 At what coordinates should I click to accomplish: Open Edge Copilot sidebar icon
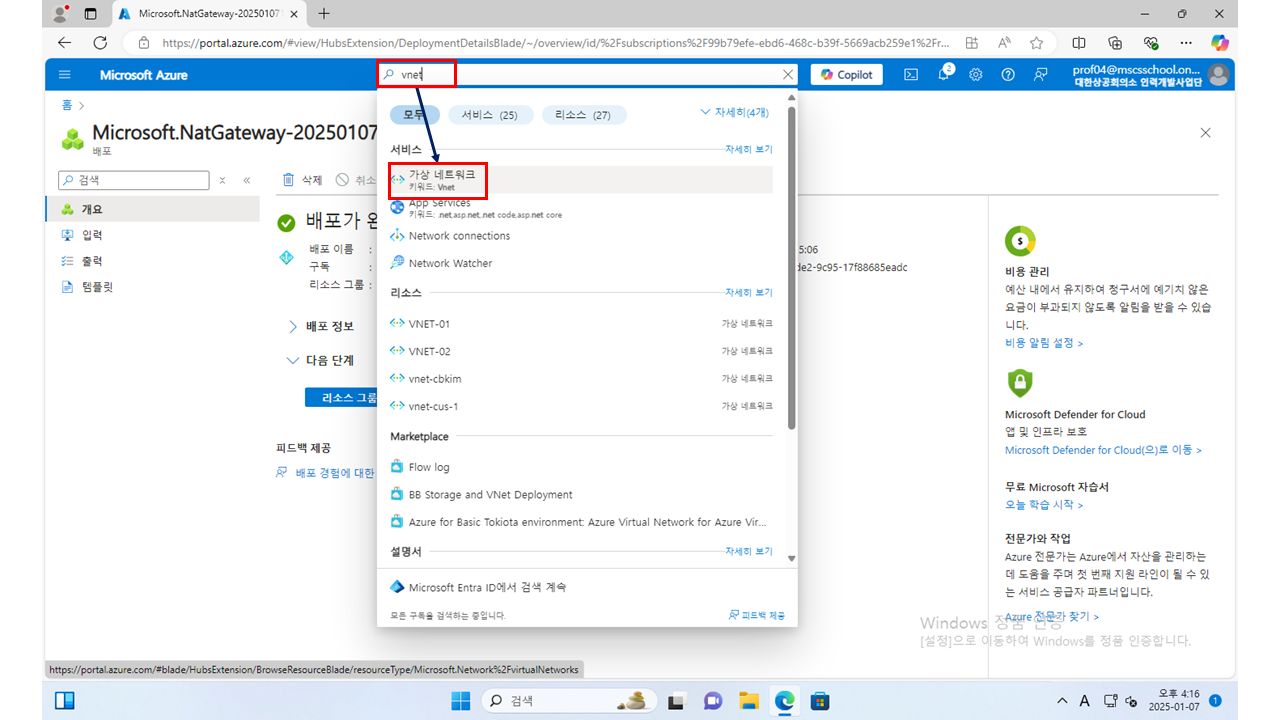pyautogui.click(x=1219, y=43)
